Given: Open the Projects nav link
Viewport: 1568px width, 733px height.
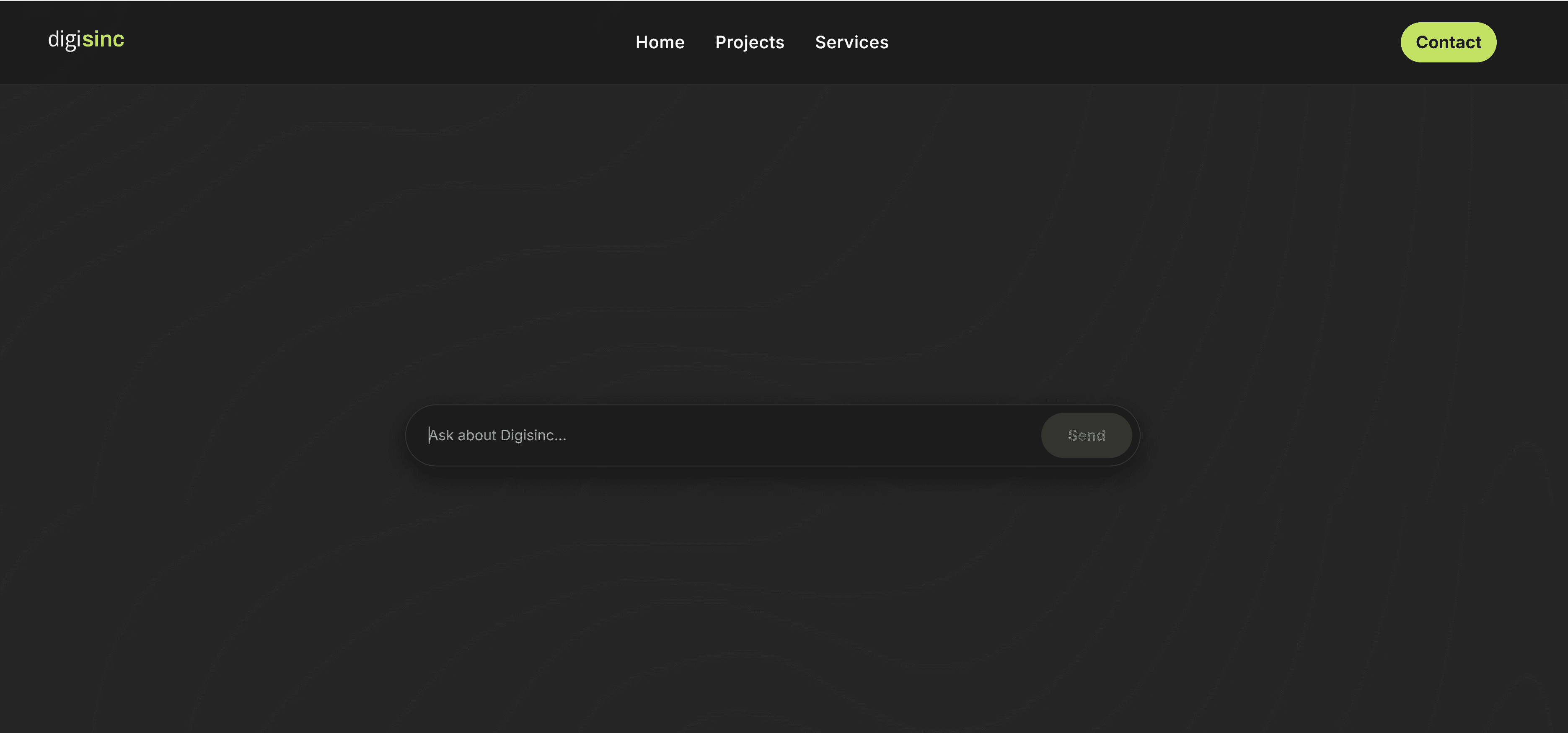Looking at the screenshot, I should click(749, 42).
